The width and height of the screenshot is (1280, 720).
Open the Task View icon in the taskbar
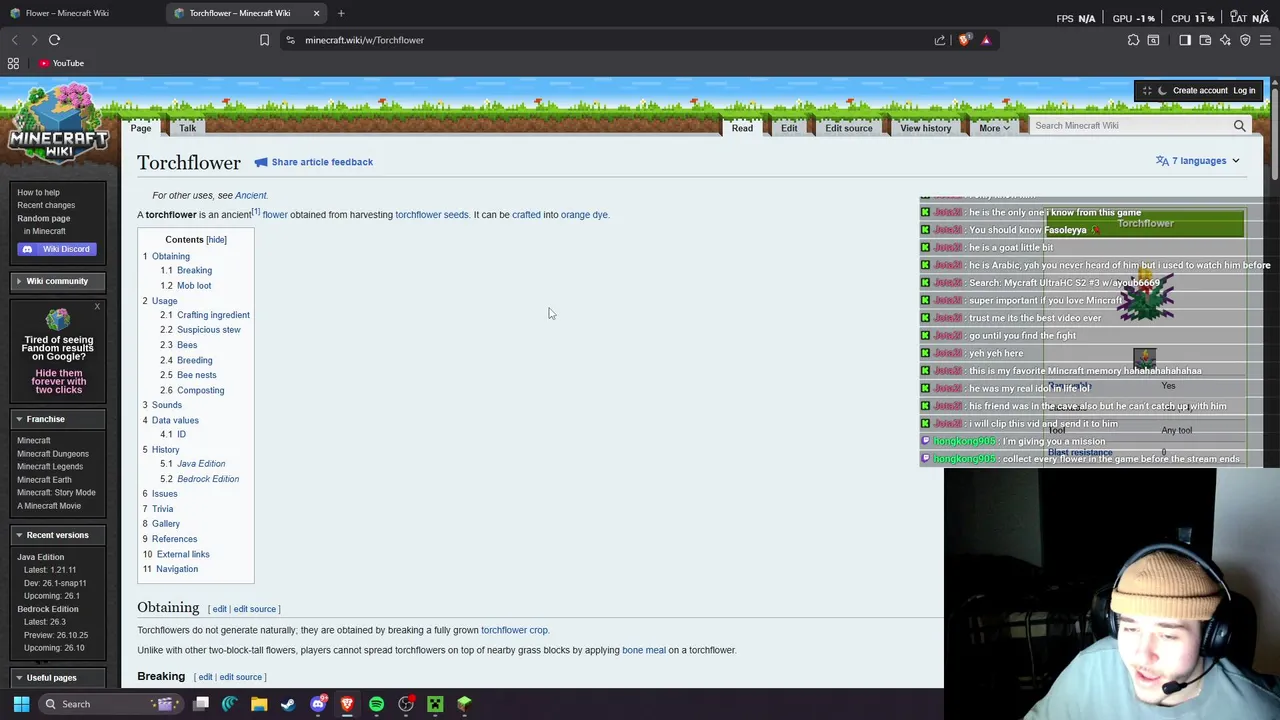(201, 704)
